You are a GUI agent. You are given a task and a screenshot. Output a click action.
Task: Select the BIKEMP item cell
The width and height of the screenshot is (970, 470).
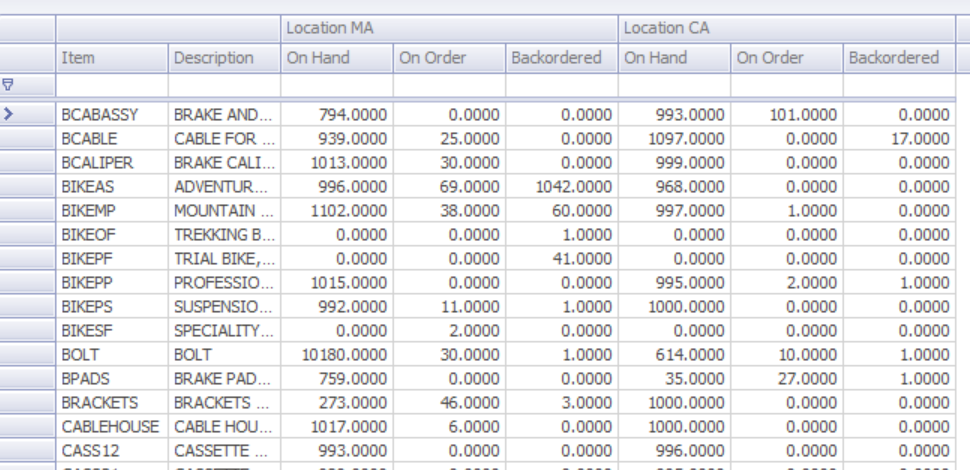click(x=112, y=211)
